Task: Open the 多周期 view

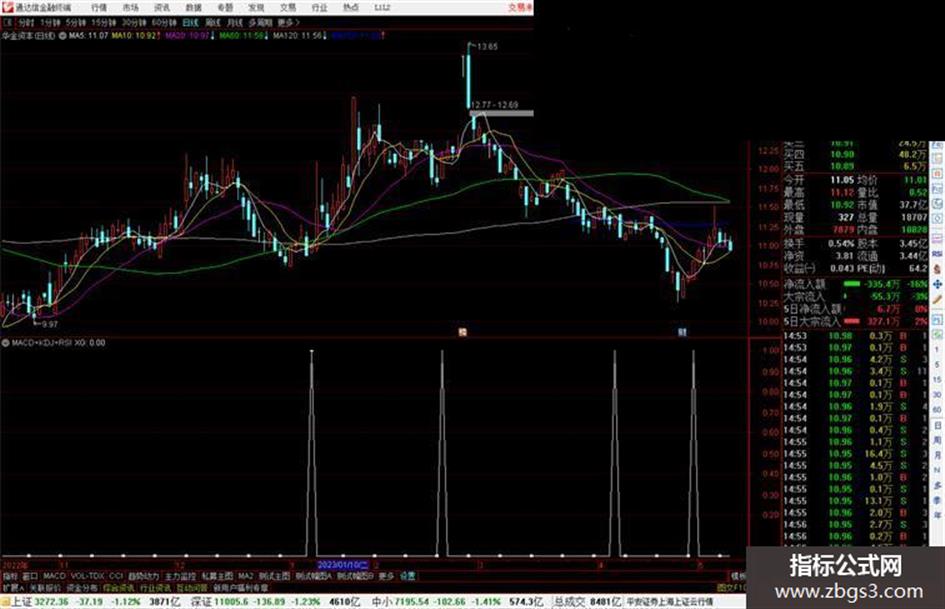Action: pos(260,22)
